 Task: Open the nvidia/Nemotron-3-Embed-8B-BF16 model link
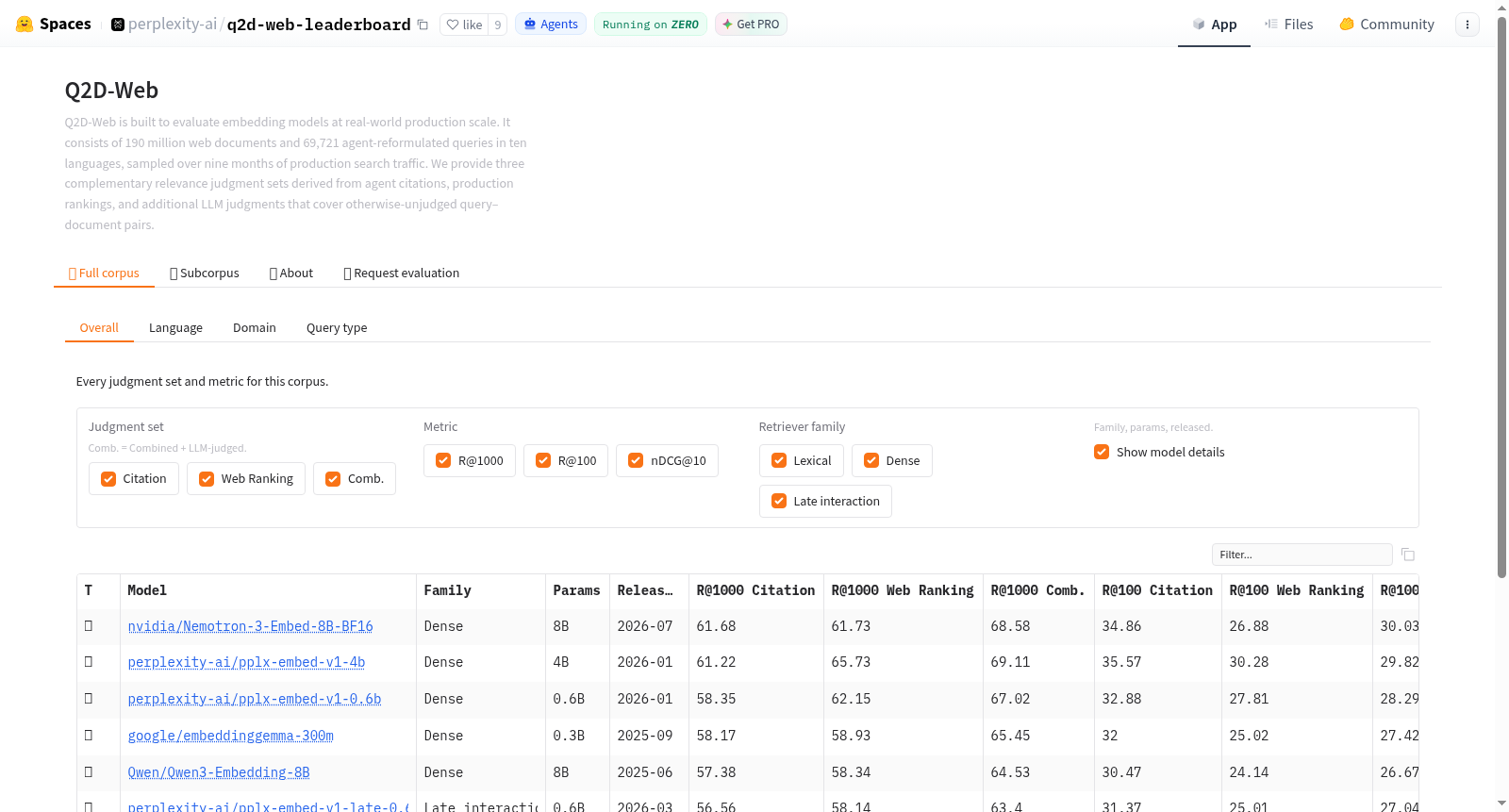click(251, 626)
